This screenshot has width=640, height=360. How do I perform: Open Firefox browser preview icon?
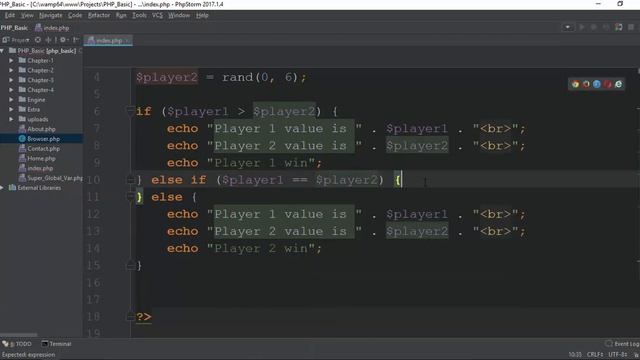coord(586,84)
